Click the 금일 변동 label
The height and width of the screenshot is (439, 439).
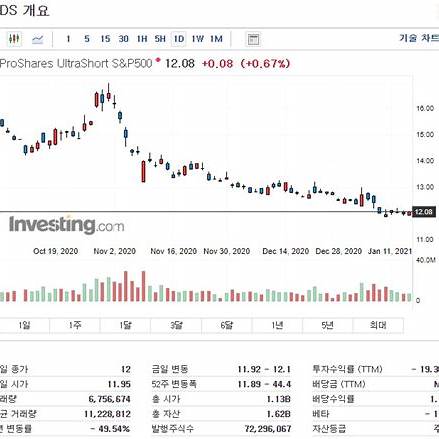pyautogui.click(x=170, y=369)
